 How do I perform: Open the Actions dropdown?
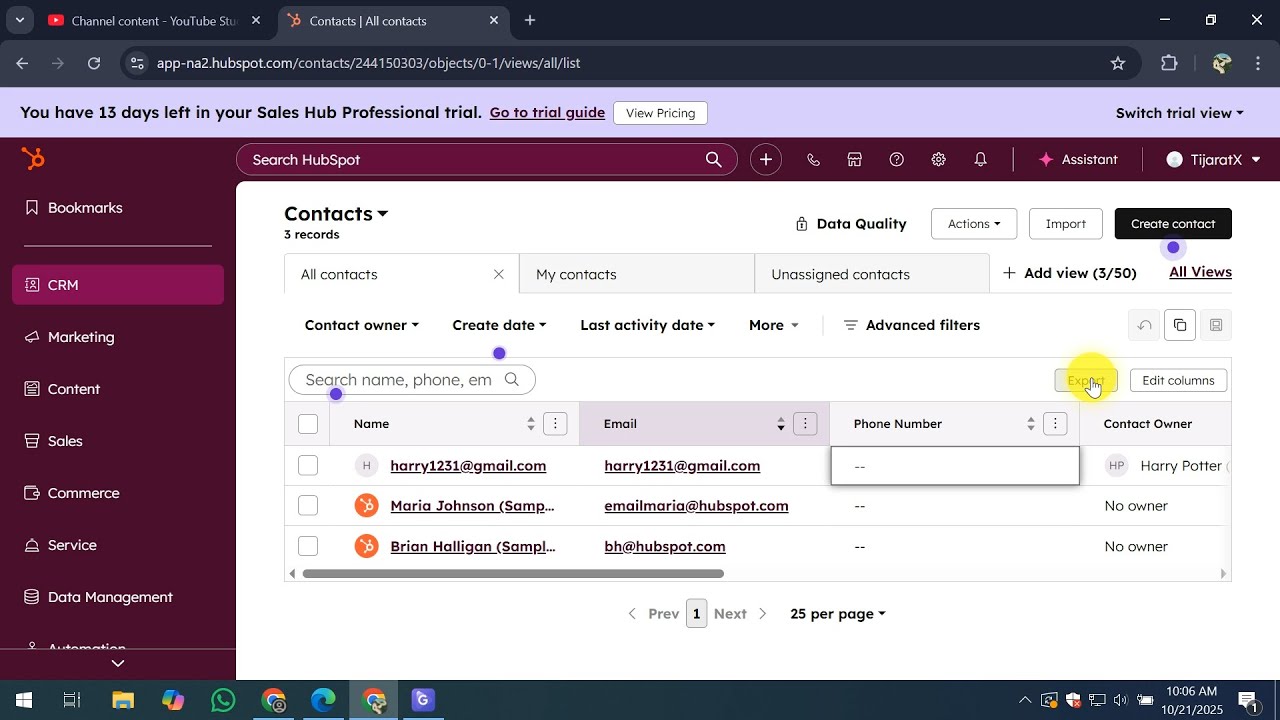(x=974, y=224)
